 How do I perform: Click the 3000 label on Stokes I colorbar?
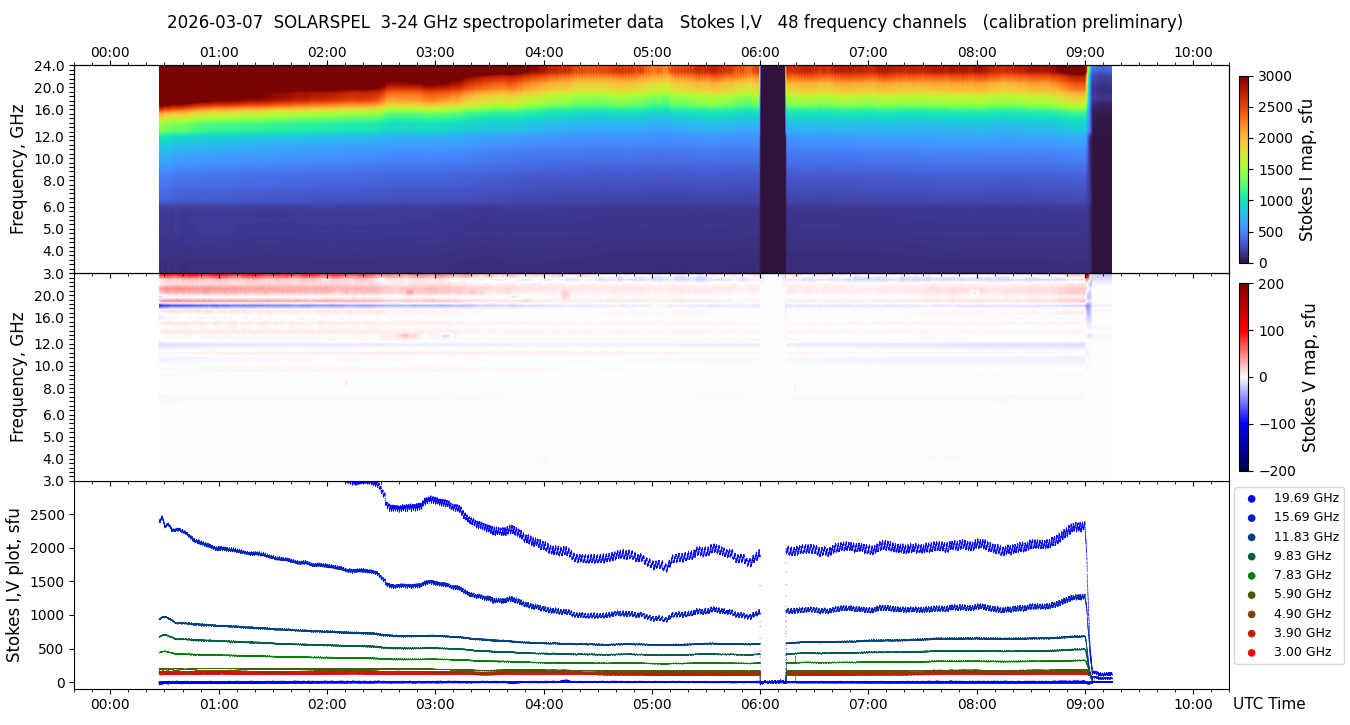click(1278, 77)
